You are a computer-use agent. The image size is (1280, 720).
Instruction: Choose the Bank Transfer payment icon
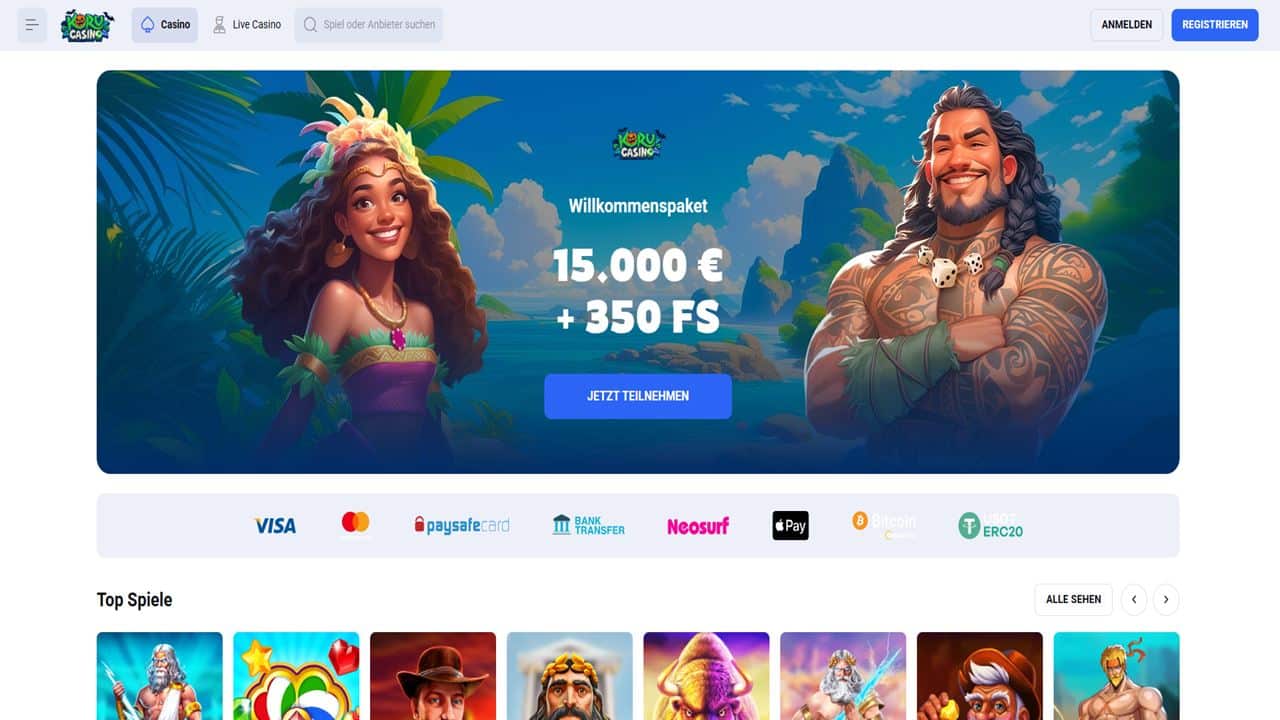tap(588, 525)
